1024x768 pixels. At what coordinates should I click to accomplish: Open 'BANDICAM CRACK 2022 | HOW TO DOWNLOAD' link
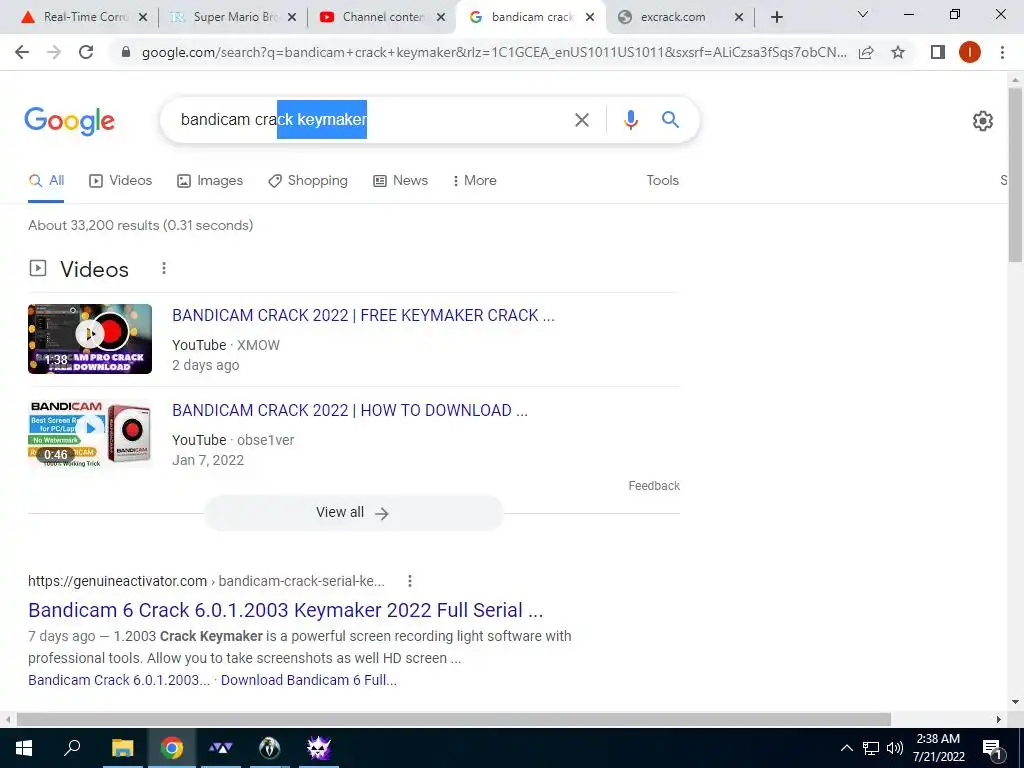tap(349, 410)
